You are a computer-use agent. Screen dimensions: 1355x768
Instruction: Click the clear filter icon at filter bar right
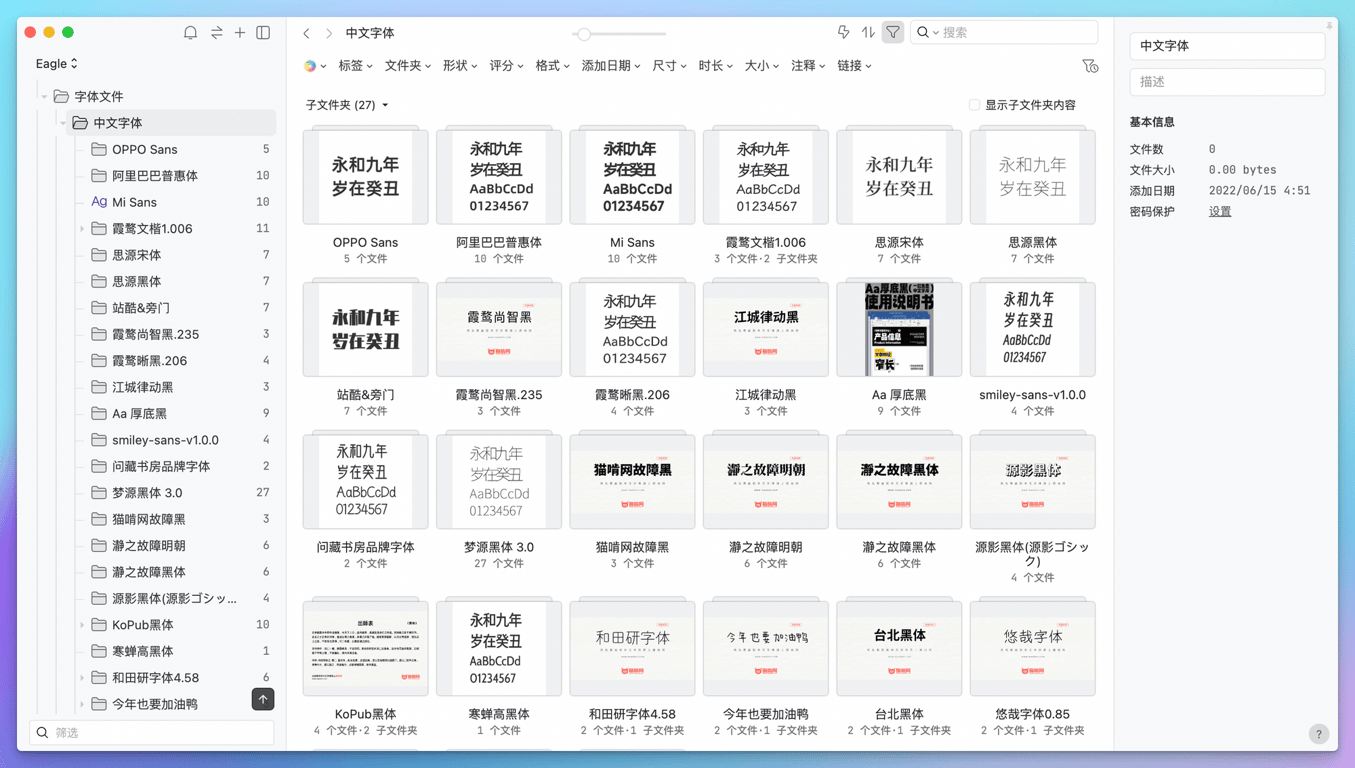[1090, 66]
